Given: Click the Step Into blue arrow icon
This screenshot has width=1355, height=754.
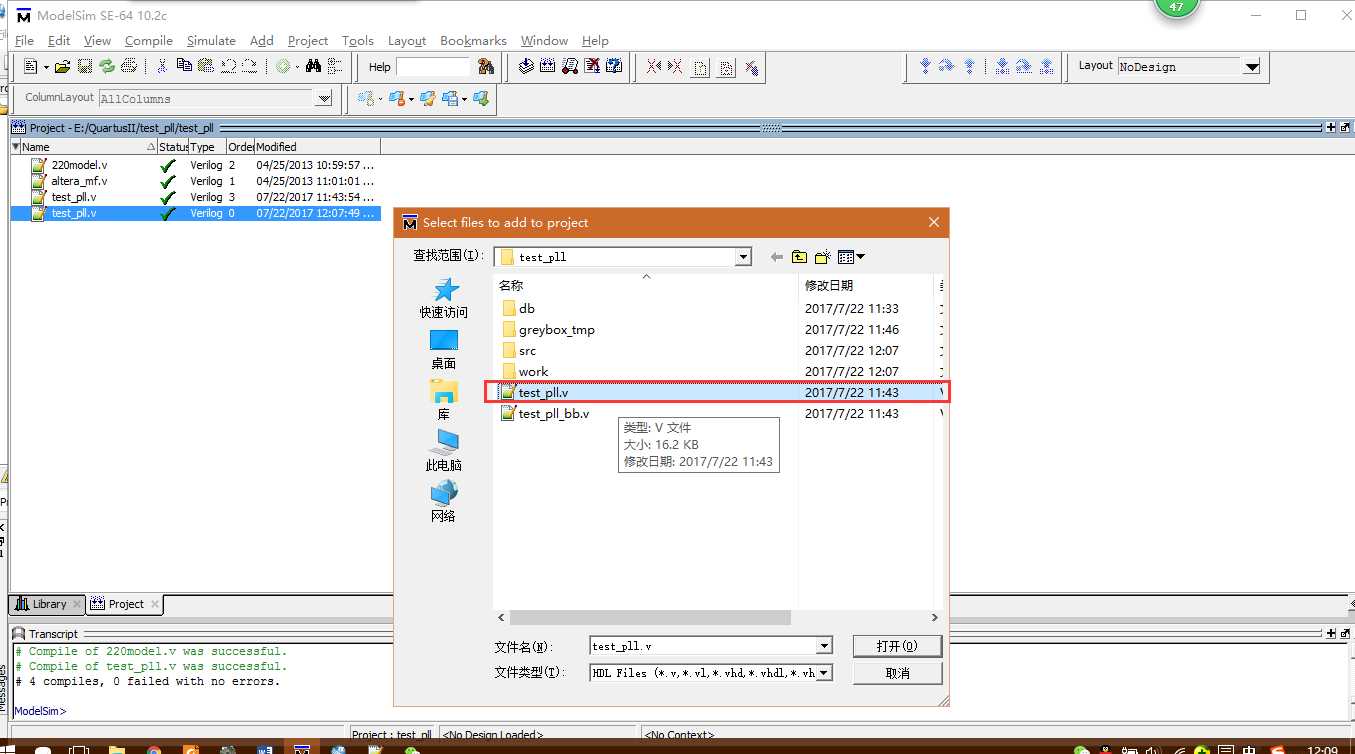Looking at the screenshot, I should [x=925, y=67].
